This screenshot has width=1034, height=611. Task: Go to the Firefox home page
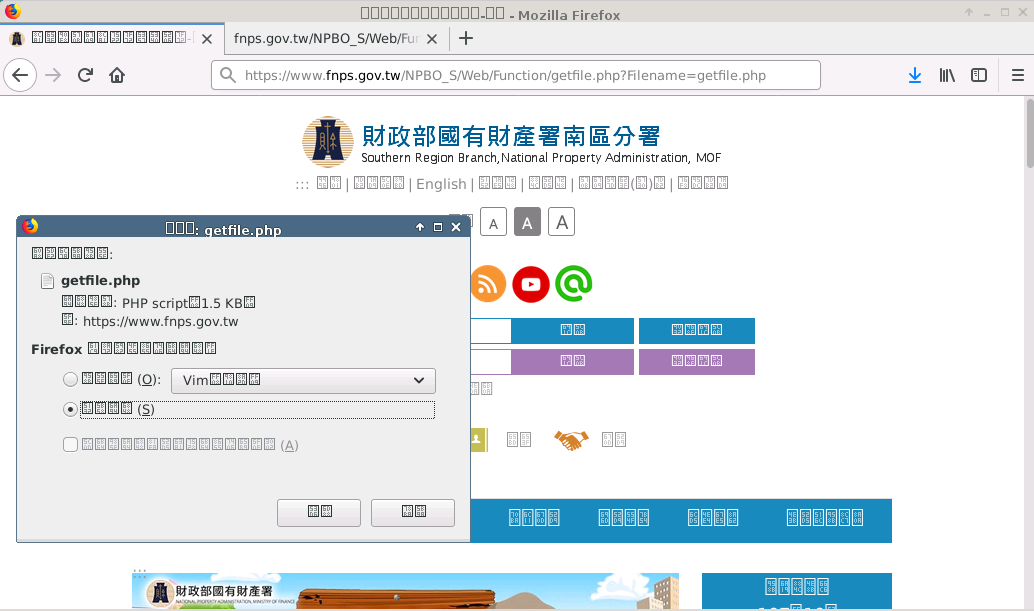point(117,75)
